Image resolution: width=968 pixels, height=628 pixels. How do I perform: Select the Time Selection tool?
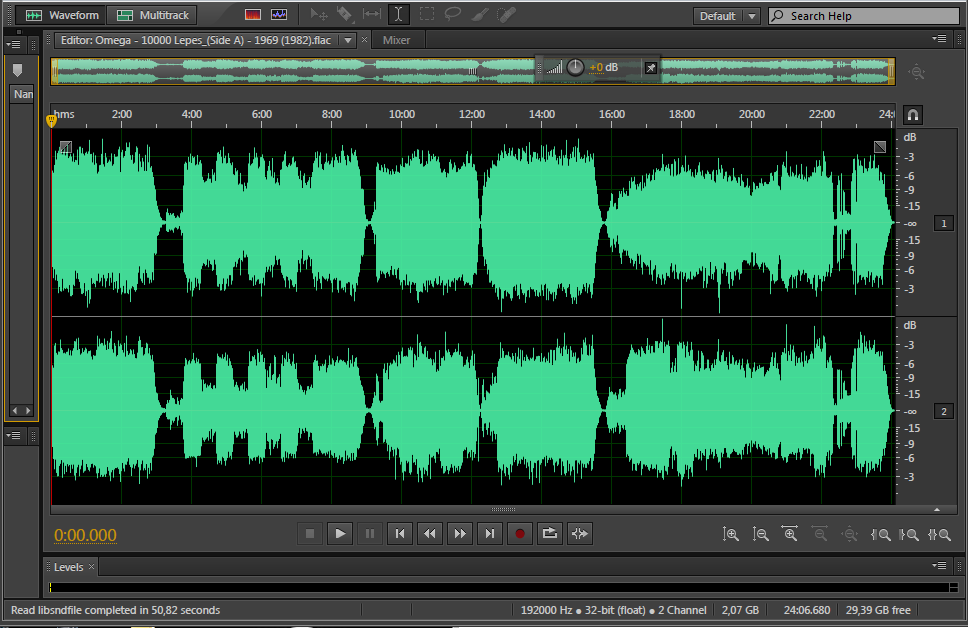coord(399,14)
